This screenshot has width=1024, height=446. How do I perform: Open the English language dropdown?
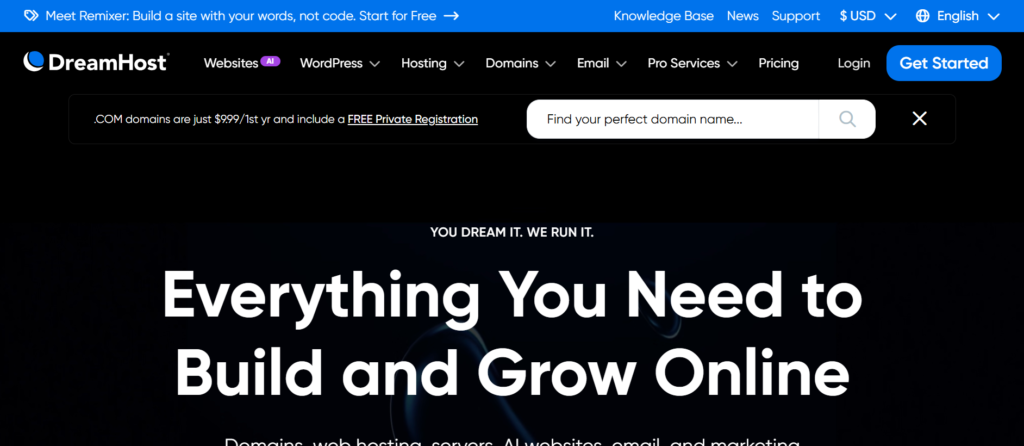tap(958, 16)
